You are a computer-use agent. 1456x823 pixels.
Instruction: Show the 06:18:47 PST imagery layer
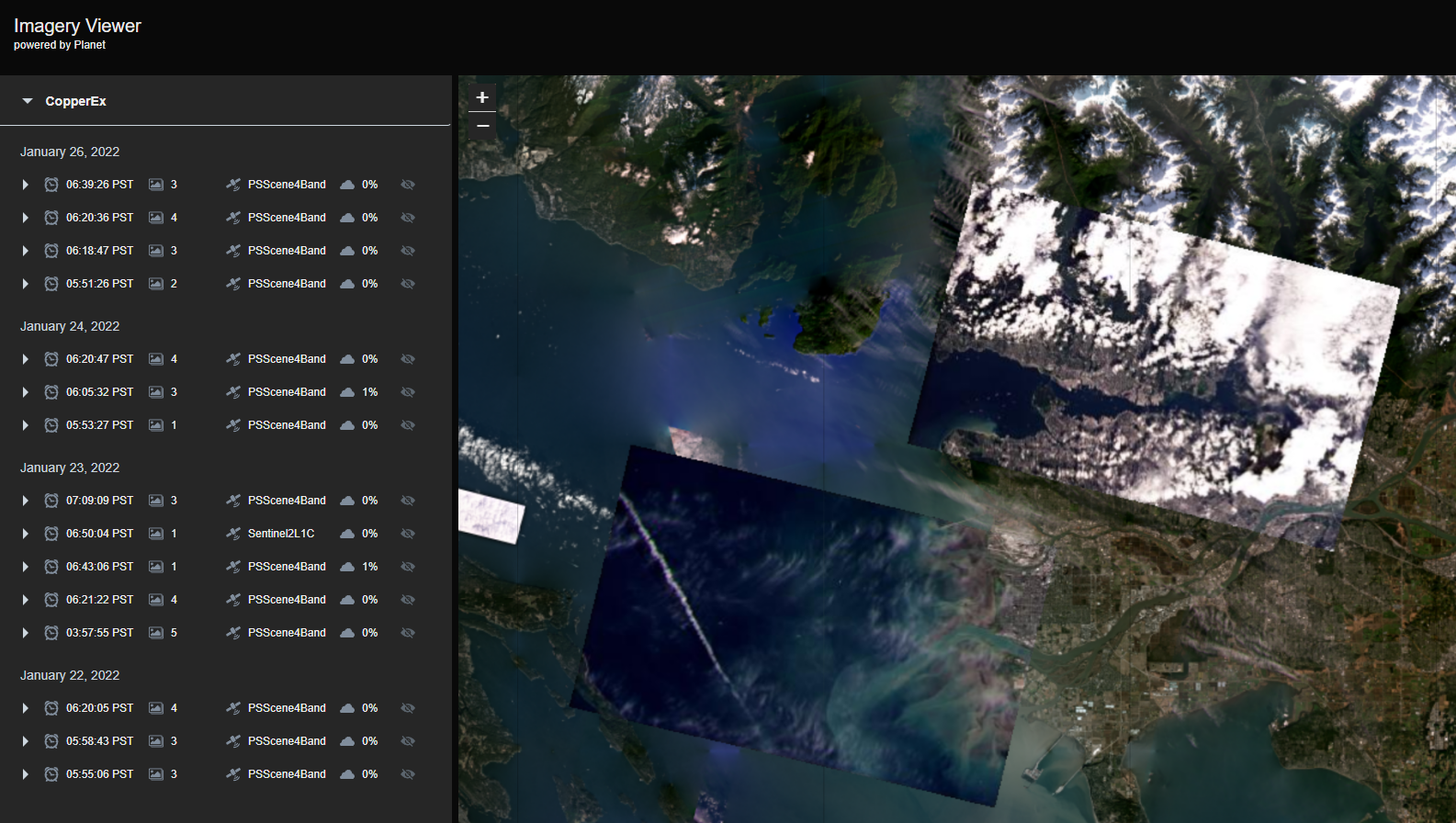[408, 251]
